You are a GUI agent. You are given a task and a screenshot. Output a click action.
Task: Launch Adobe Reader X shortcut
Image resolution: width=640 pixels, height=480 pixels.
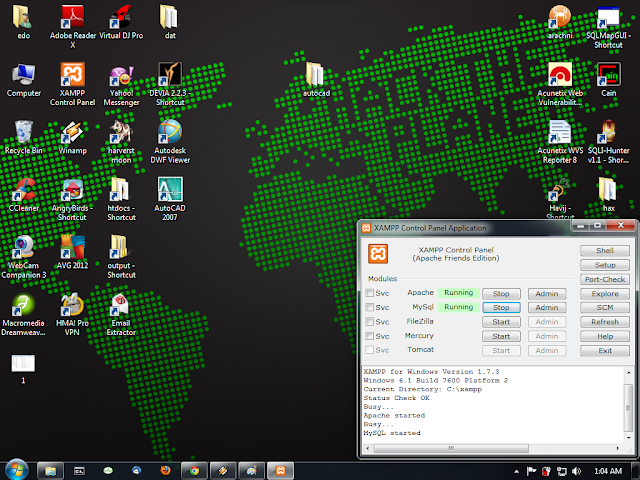[x=73, y=27]
